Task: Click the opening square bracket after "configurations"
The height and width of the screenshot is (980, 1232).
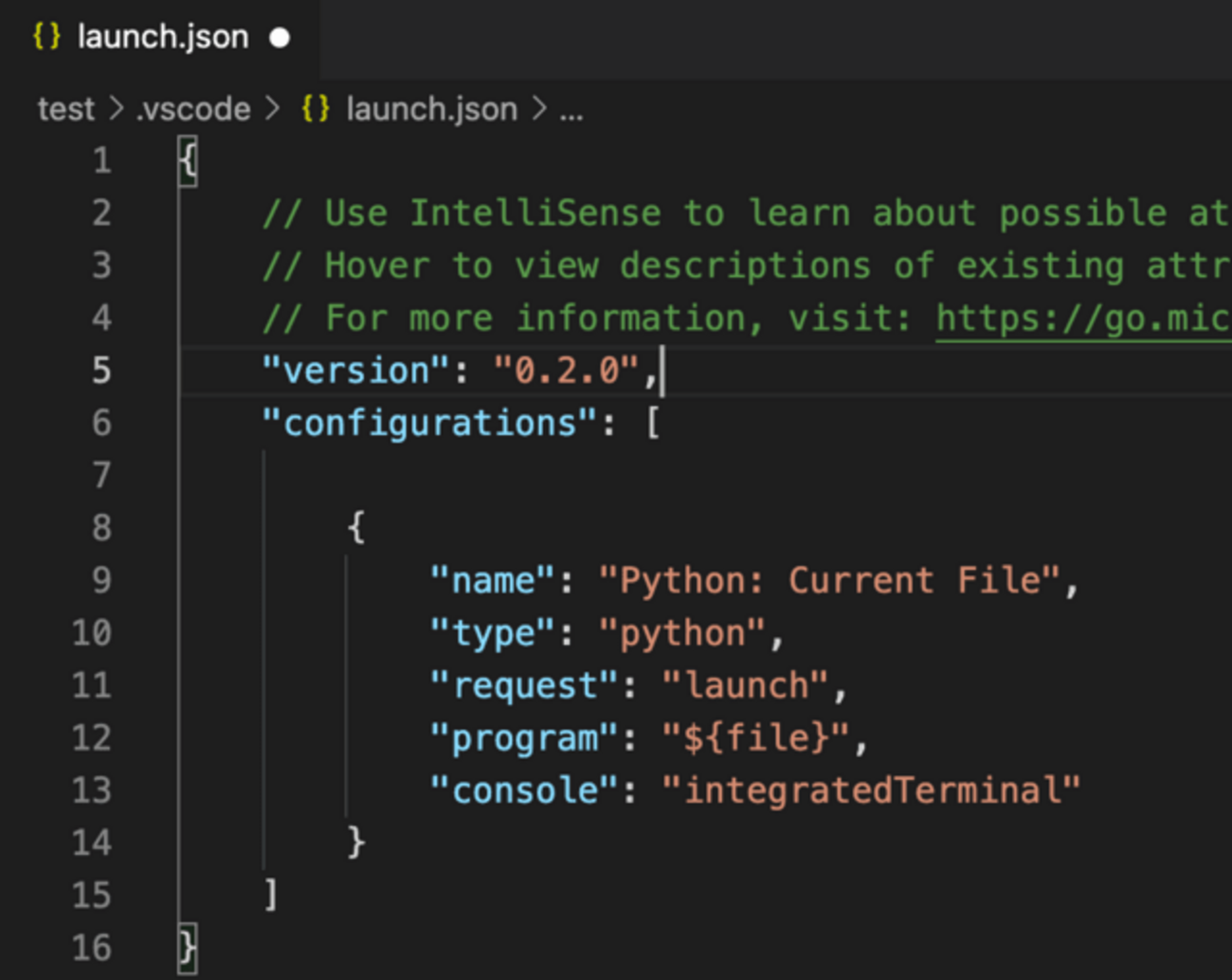Action: tap(652, 424)
